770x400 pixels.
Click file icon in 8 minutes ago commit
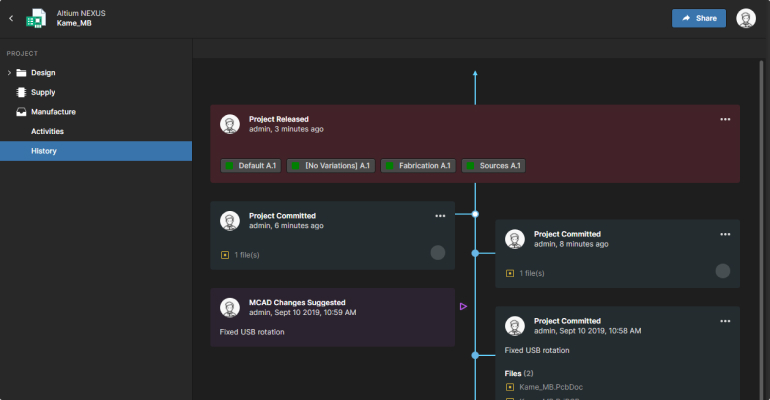[510, 273]
